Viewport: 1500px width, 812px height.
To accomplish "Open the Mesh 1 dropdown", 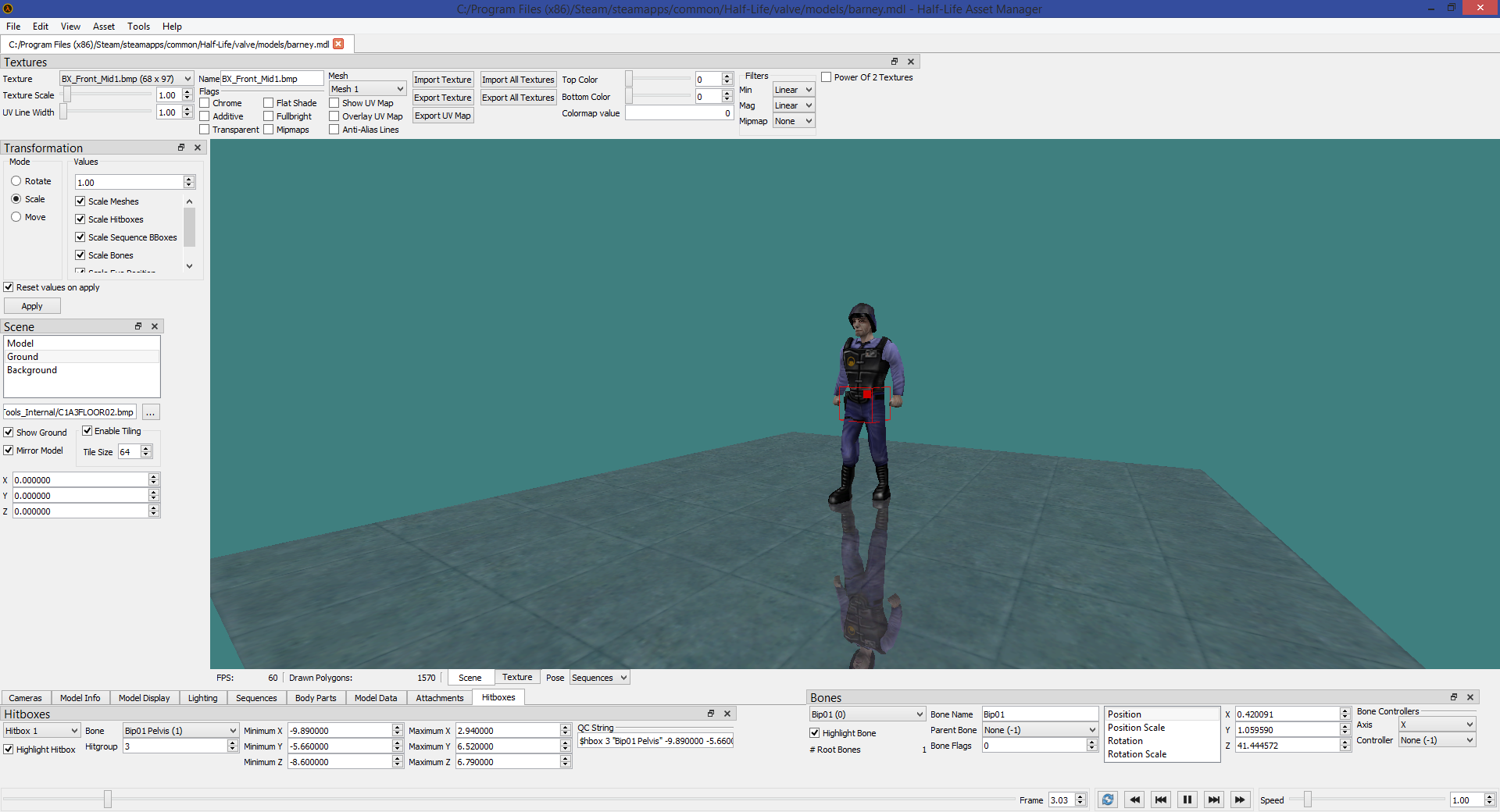I will (x=367, y=89).
